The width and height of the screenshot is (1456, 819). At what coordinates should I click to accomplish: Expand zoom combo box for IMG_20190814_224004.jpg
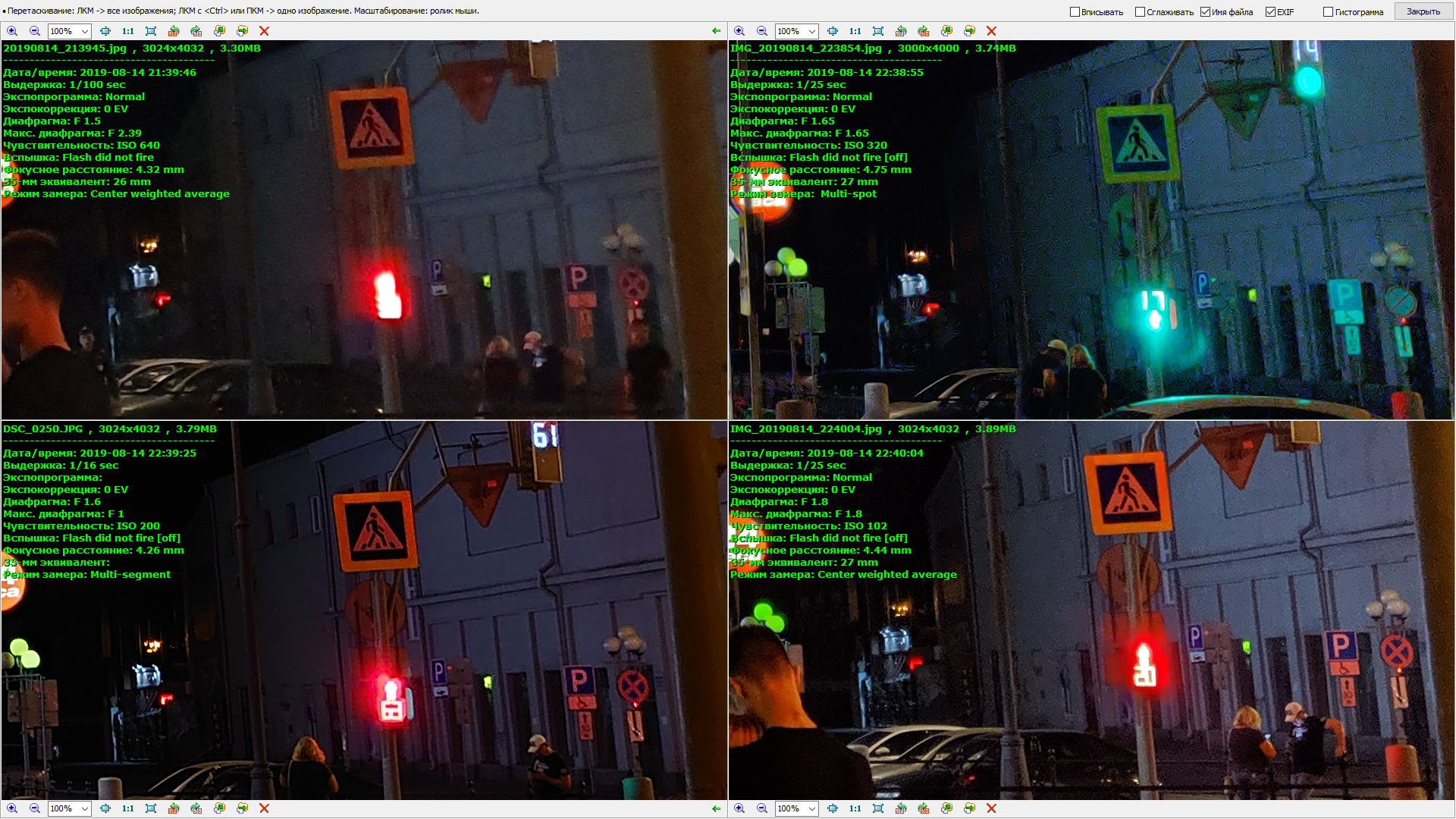812,808
